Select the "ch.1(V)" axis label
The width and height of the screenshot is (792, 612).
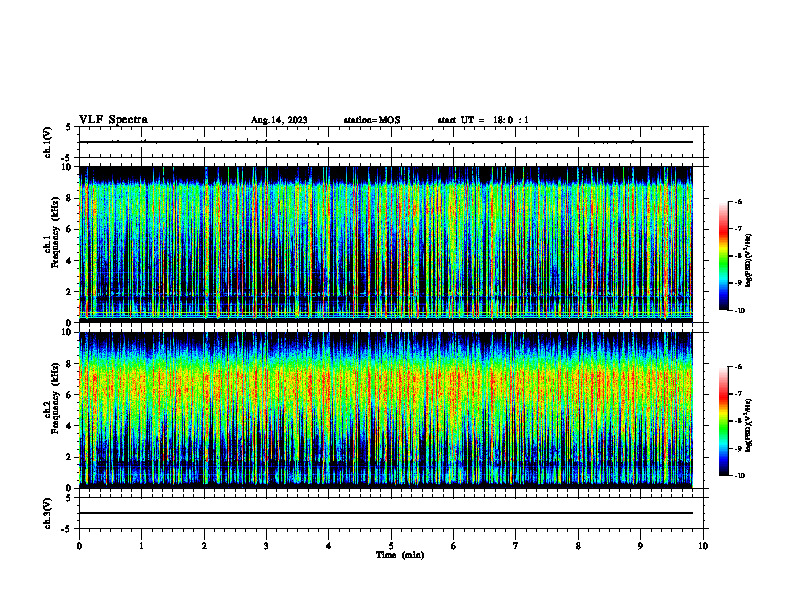(47, 142)
